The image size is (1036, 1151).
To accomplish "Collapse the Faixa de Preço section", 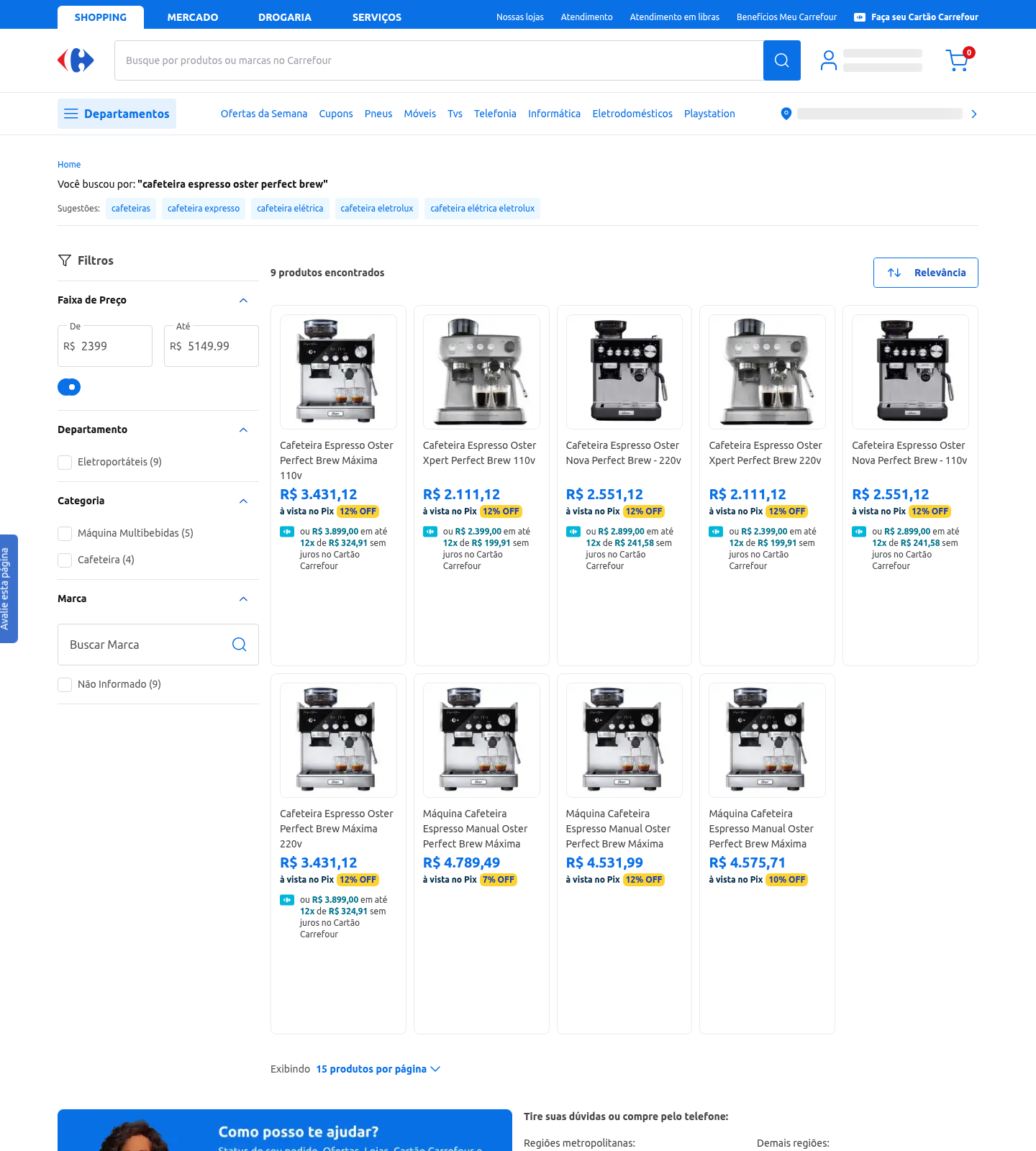I will (243, 301).
